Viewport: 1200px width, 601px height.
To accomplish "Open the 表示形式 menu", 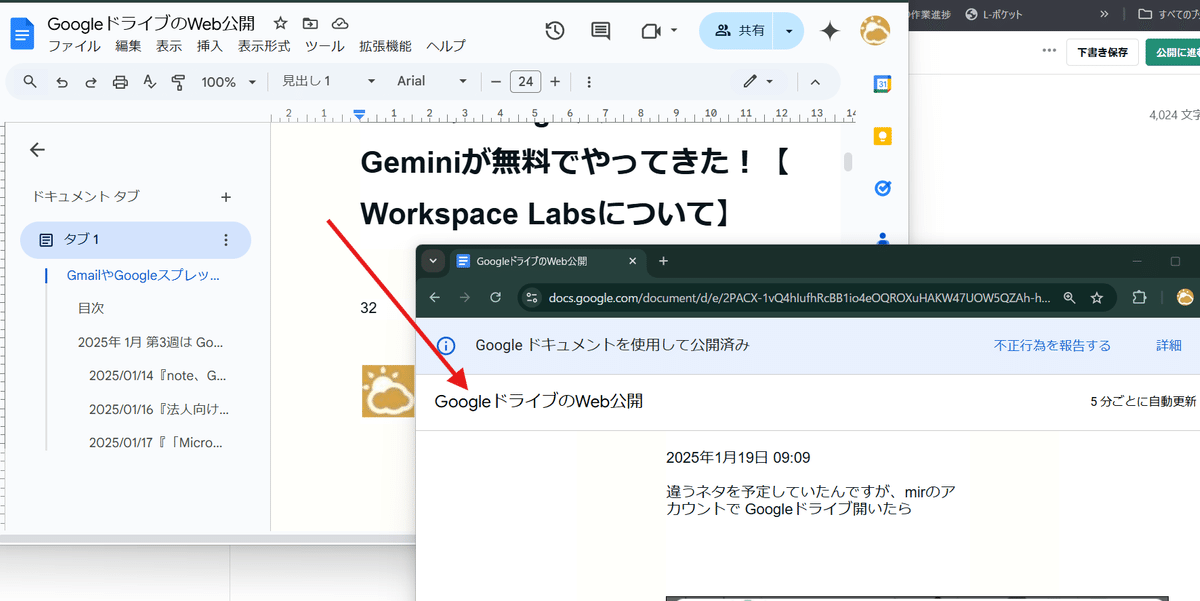I will pyautogui.click(x=264, y=46).
